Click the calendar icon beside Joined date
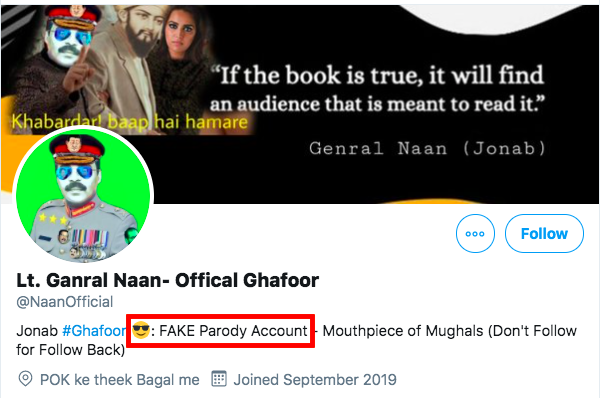603x398 pixels. coord(219,379)
